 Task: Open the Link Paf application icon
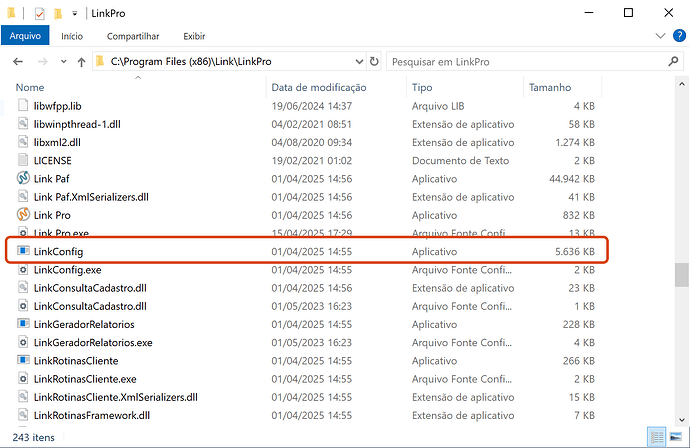(24, 178)
